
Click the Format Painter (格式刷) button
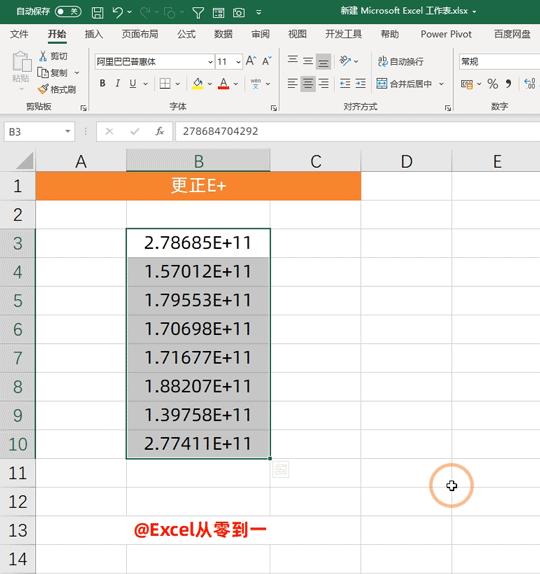point(57,89)
